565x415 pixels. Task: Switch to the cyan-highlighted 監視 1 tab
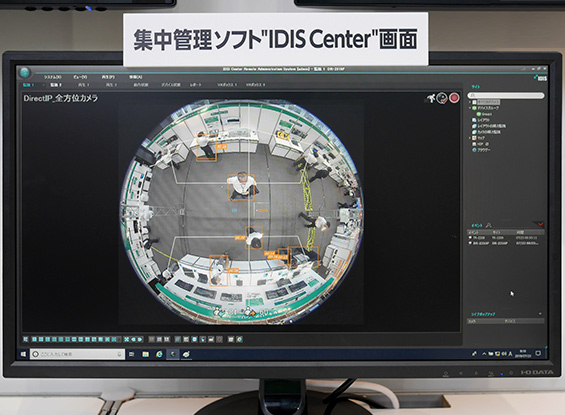coord(28,85)
